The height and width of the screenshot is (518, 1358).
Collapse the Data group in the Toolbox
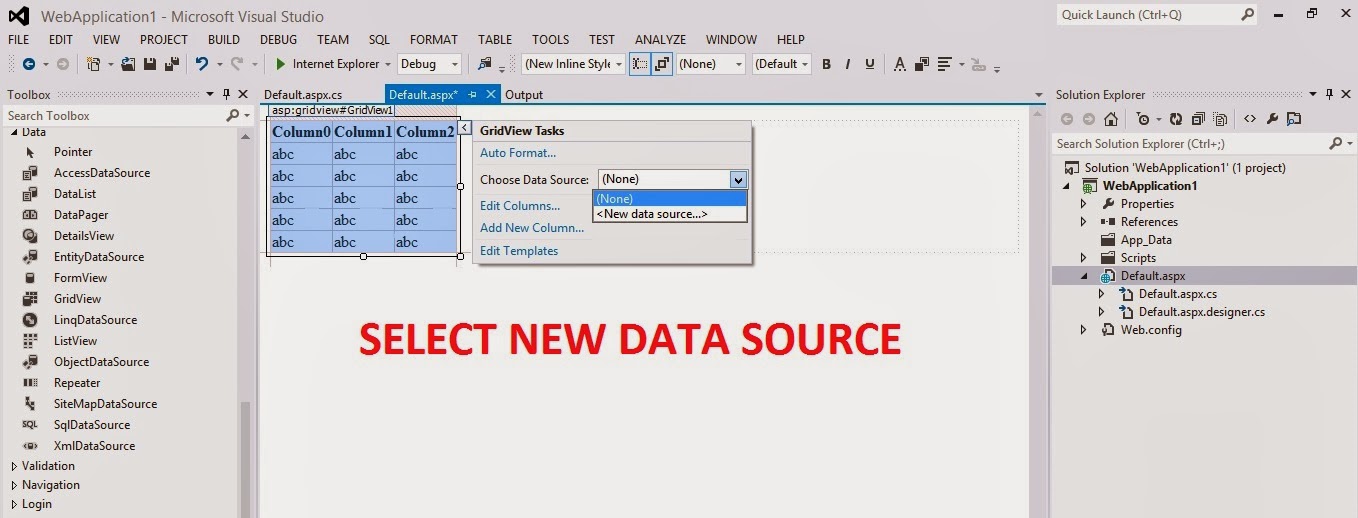[13, 132]
